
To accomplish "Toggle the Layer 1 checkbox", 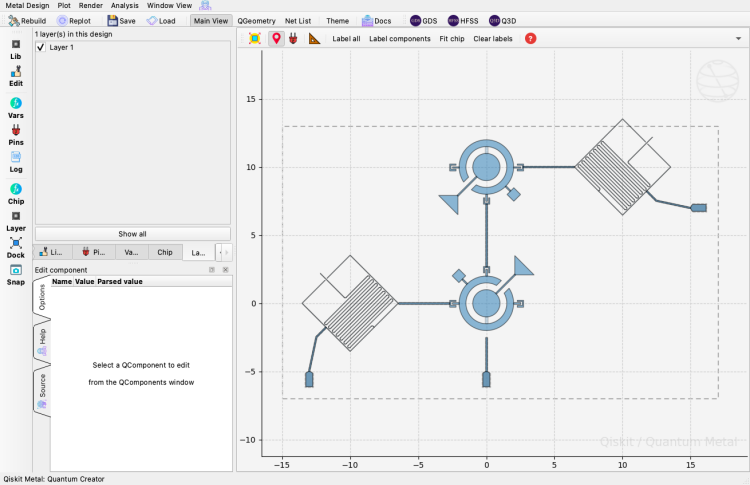I will (41, 47).
